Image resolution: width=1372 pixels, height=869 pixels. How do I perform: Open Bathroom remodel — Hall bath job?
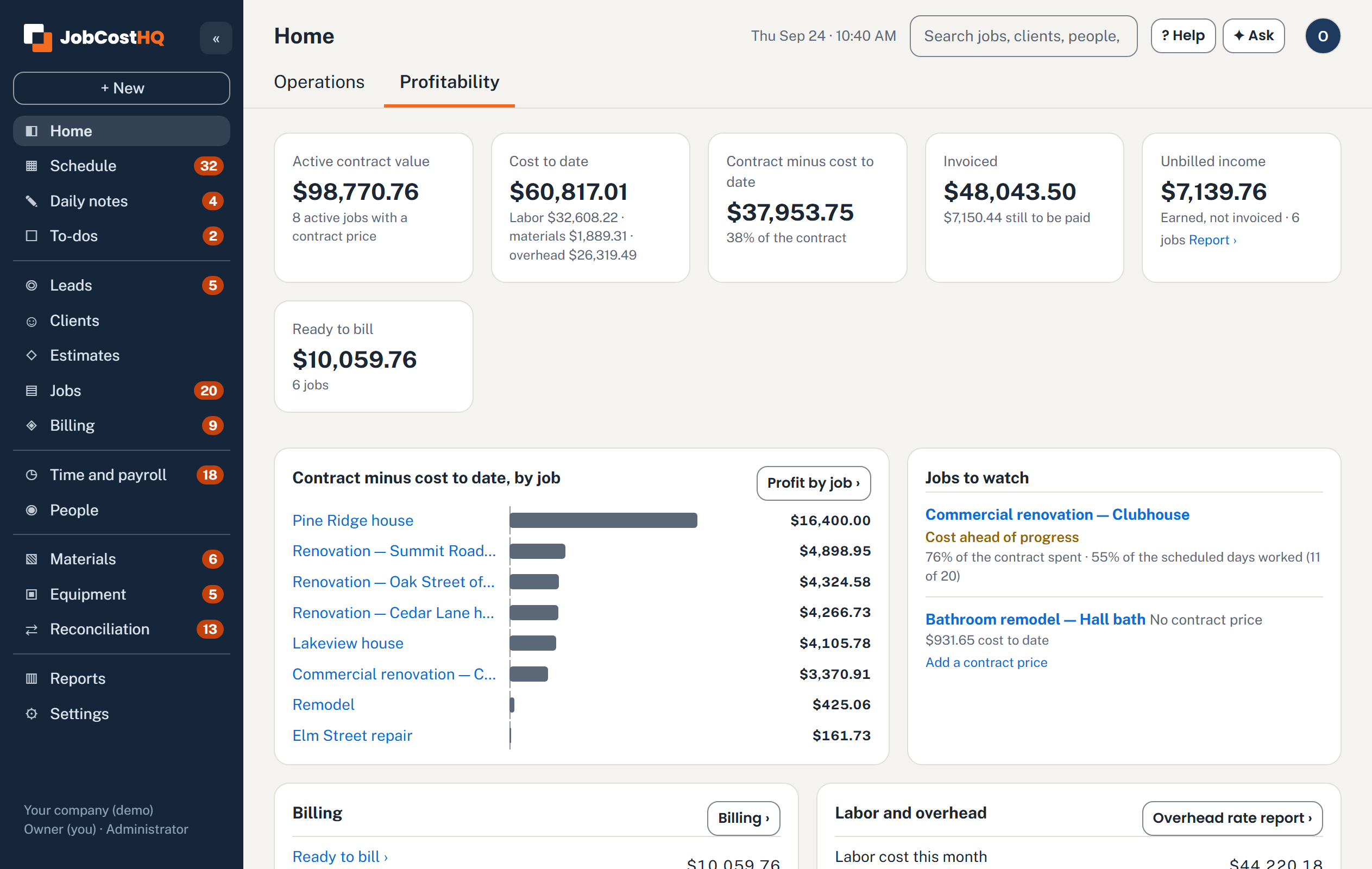(1035, 619)
